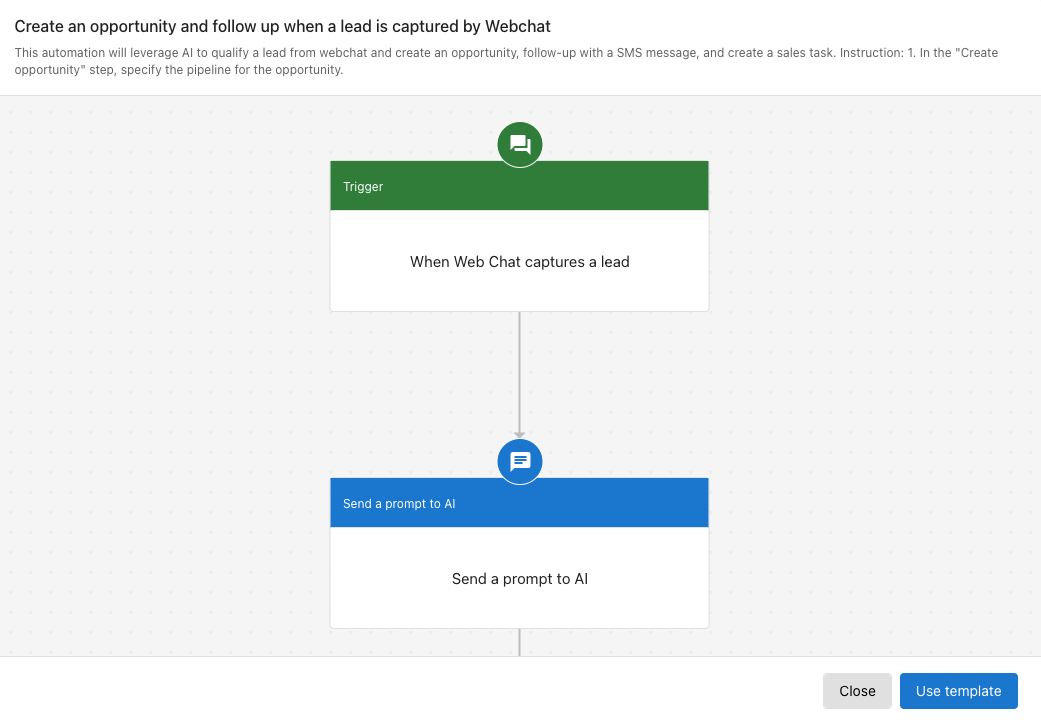The image size is (1041, 723).
Task: Click the green web chat trigger icon
Action: point(519,145)
